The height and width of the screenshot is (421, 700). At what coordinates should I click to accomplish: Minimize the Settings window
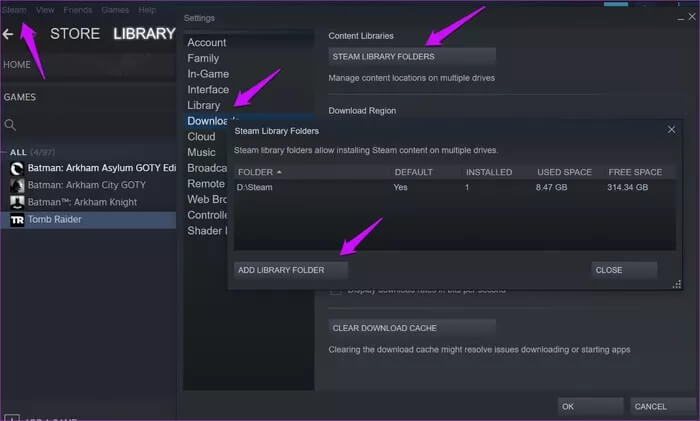[x=680, y=18]
